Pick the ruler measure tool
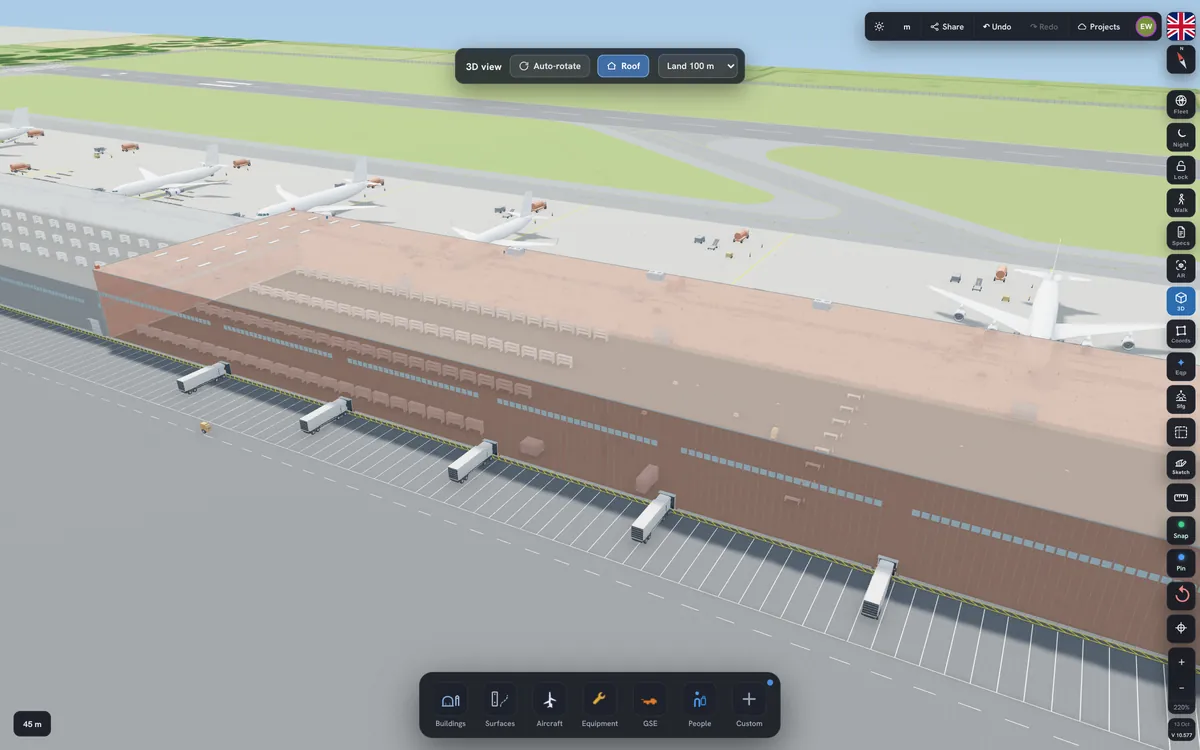Image resolution: width=1200 pixels, height=750 pixels. pos(1181,497)
